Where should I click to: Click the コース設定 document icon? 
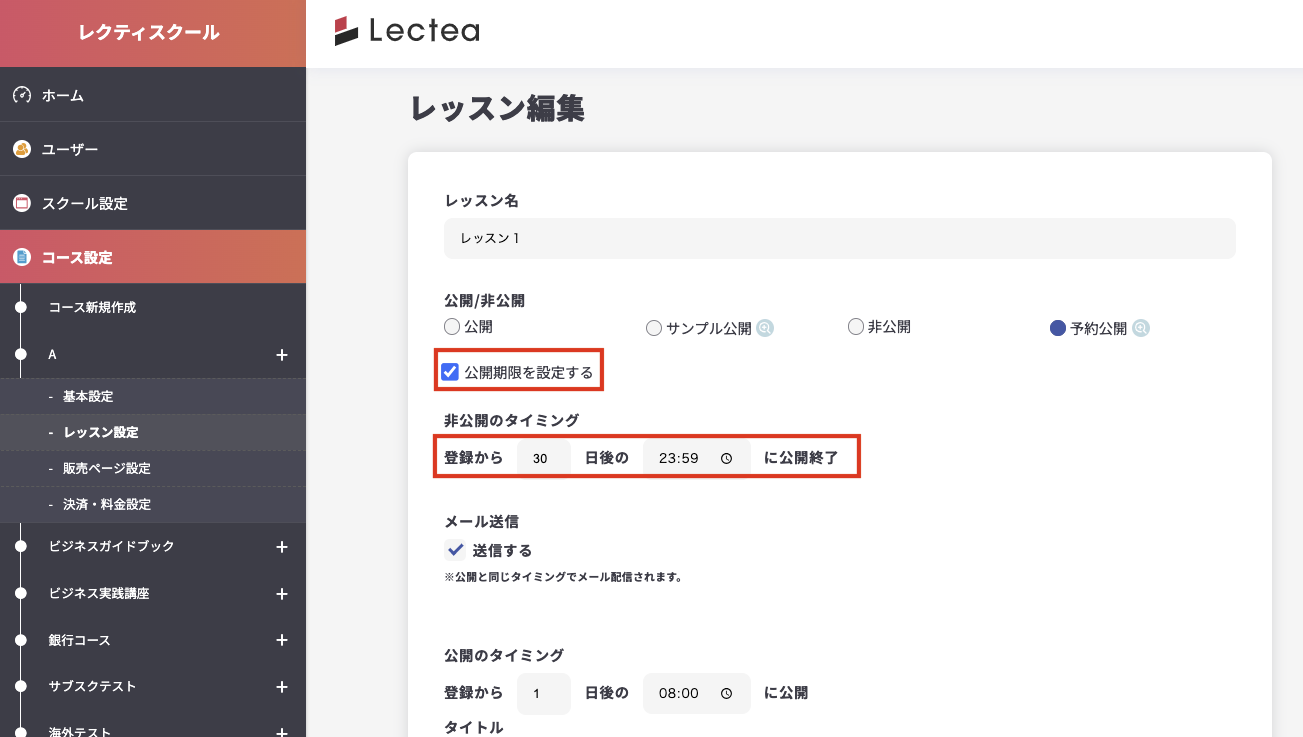[x=22, y=257]
